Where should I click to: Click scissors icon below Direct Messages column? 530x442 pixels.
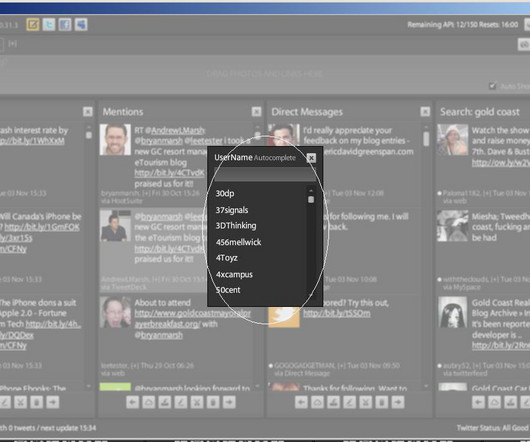click(x=366, y=402)
